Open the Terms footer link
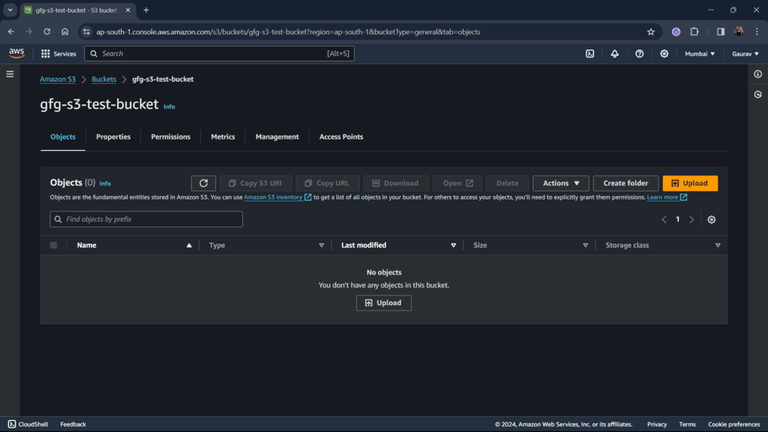 pos(687,424)
